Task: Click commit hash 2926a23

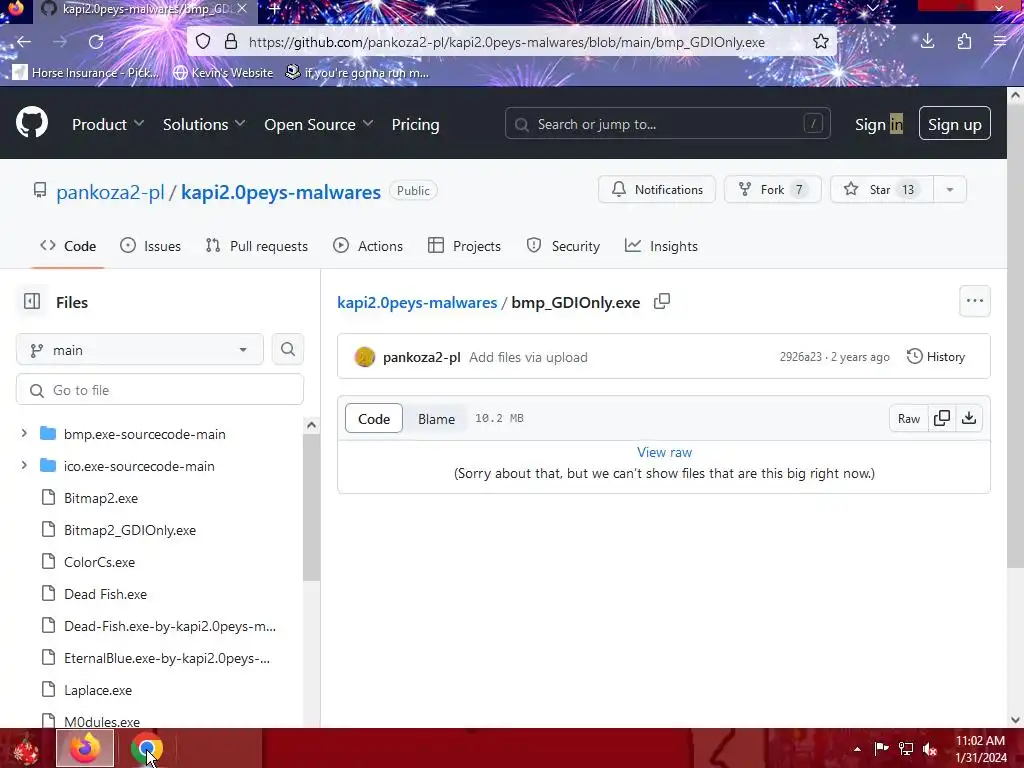Action: coord(800,357)
